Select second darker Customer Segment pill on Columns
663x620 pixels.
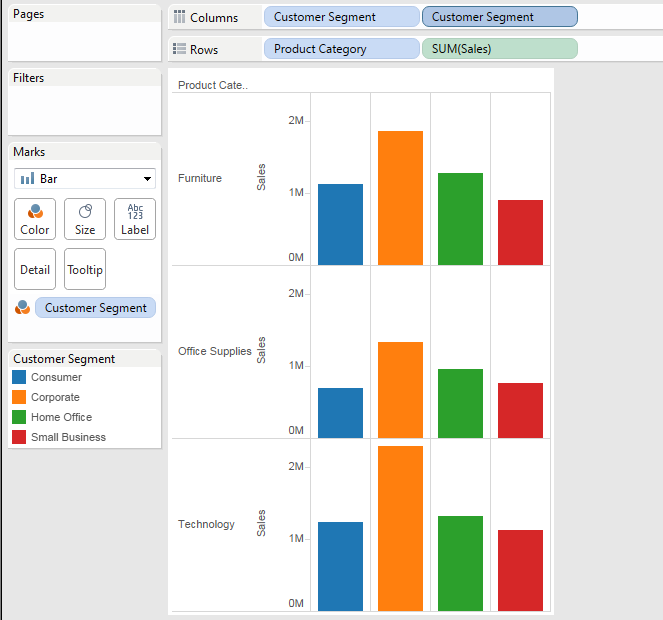click(500, 17)
